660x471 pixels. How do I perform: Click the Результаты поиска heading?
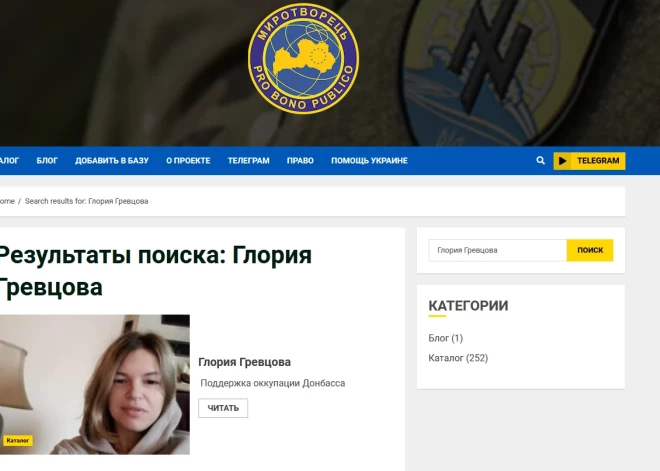155,271
